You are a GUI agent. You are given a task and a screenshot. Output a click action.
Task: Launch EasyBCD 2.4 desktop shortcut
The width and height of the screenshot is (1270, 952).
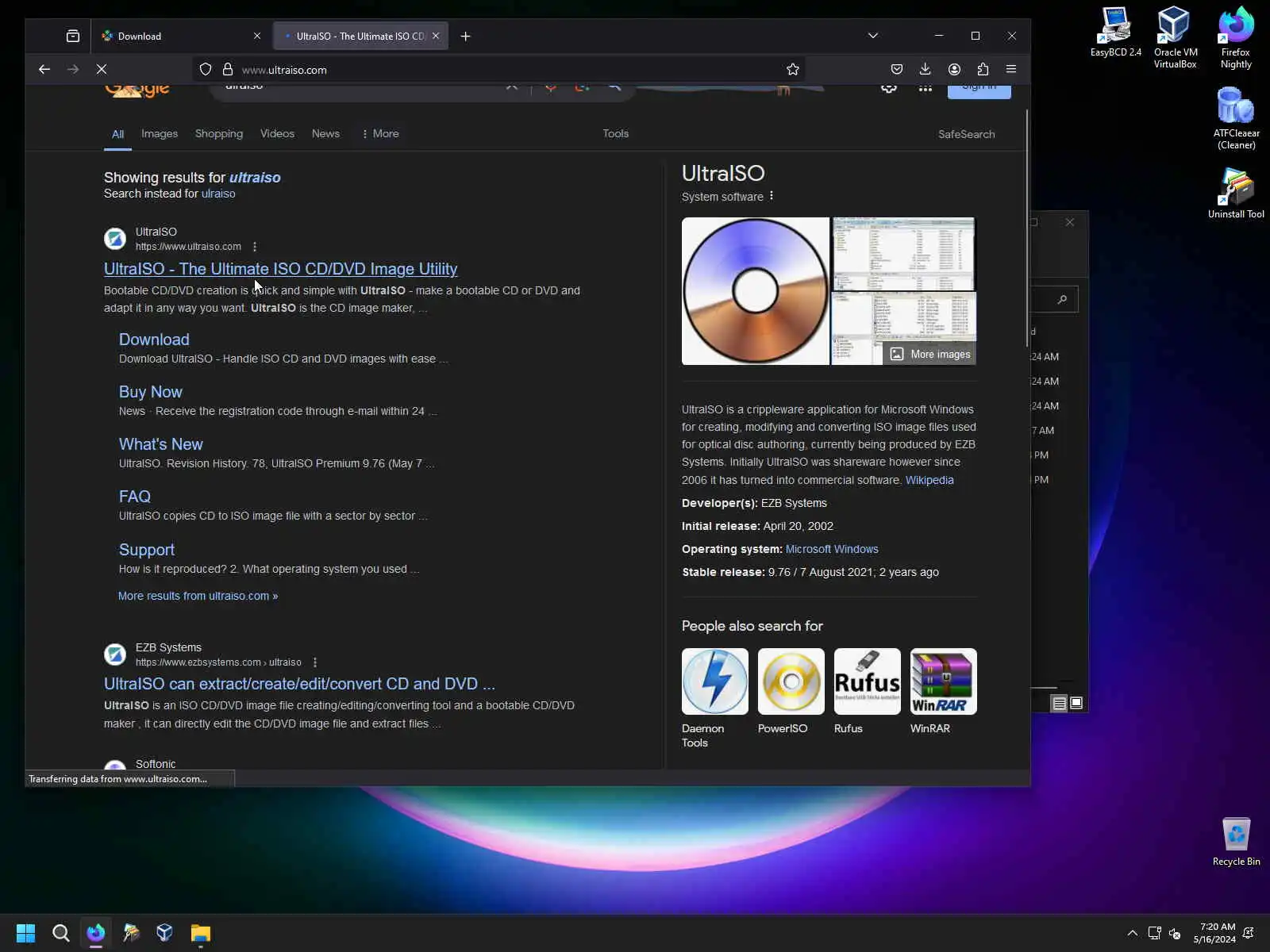click(1115, 33)
